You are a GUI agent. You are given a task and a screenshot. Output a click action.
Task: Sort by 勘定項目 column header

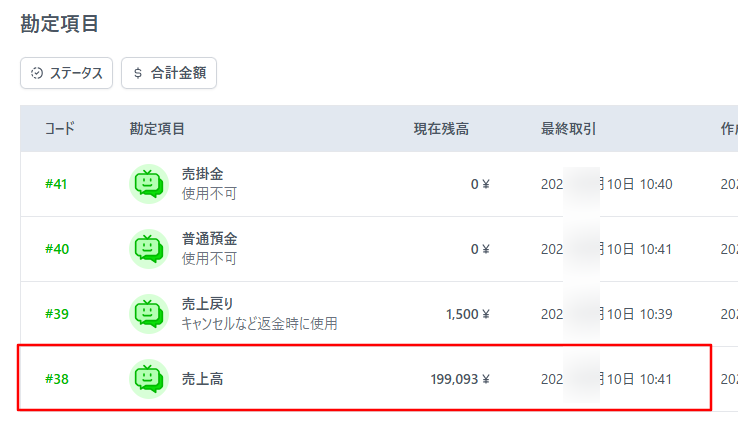tap(157, 129)
